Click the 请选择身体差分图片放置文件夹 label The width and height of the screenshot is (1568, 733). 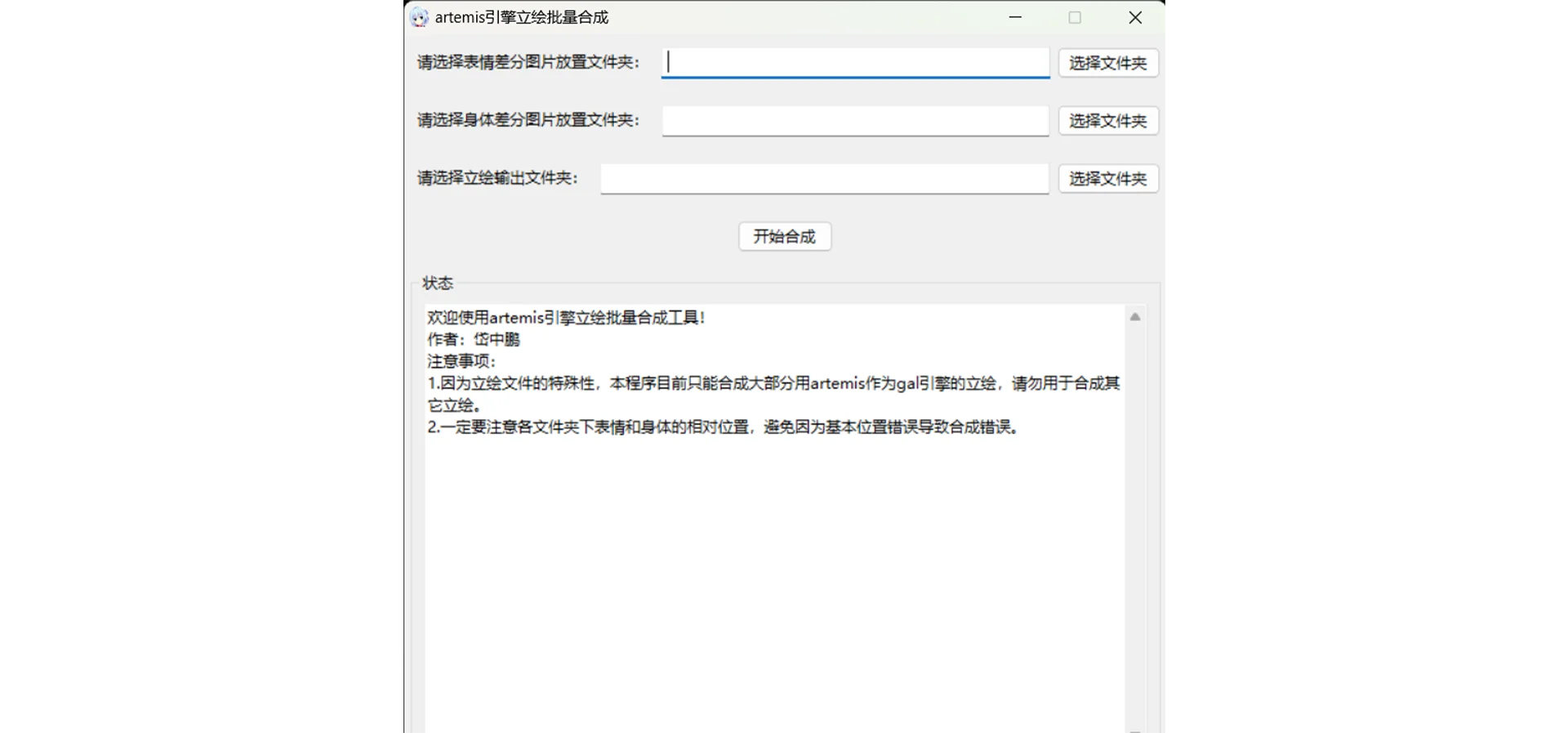click(528, 121)
